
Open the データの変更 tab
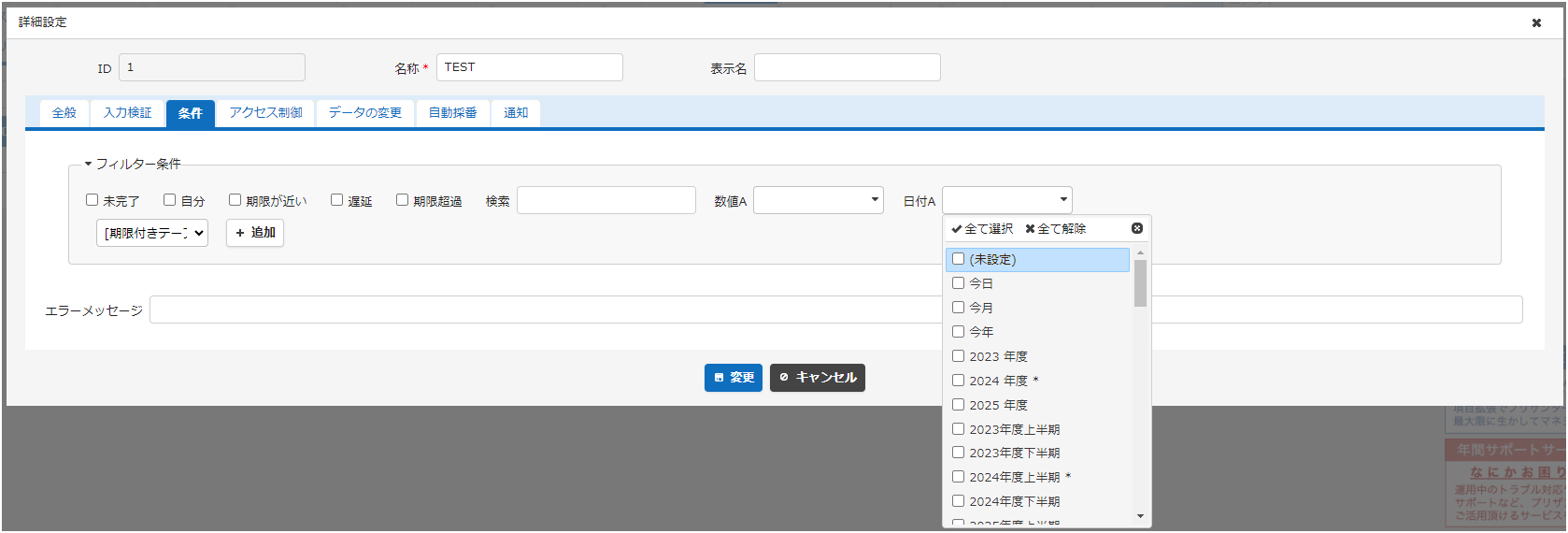[x=365, y=113]
